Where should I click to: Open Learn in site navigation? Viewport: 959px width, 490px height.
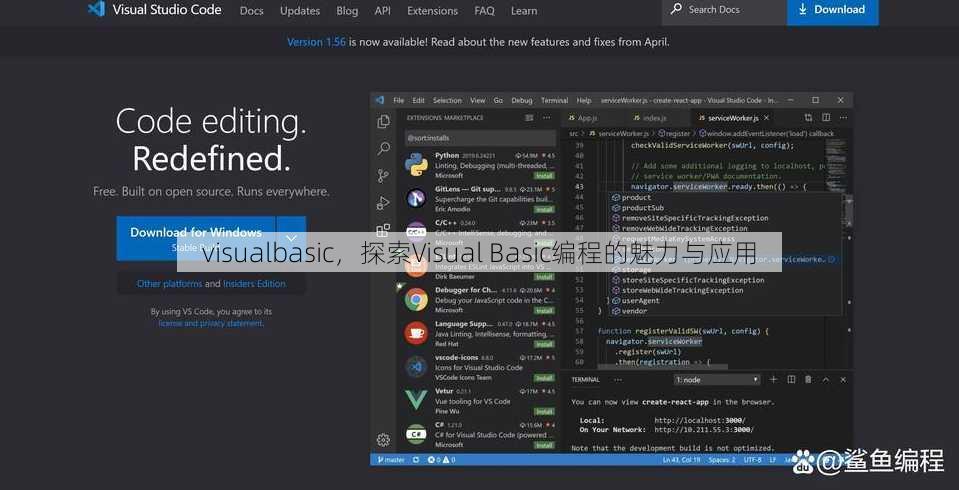coord(524,10)
